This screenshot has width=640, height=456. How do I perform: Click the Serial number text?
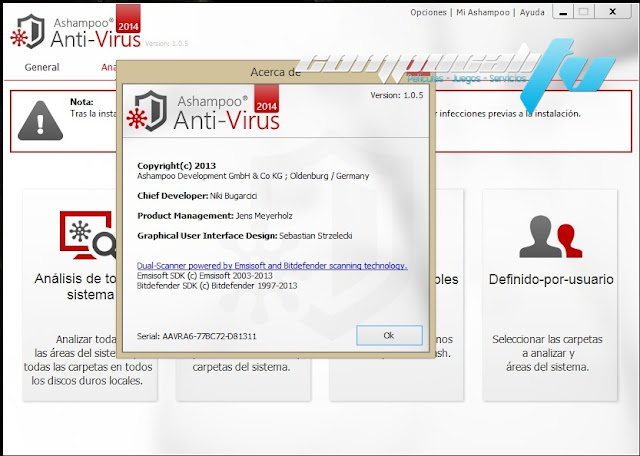pyautogui.click(x=197, y=336)
